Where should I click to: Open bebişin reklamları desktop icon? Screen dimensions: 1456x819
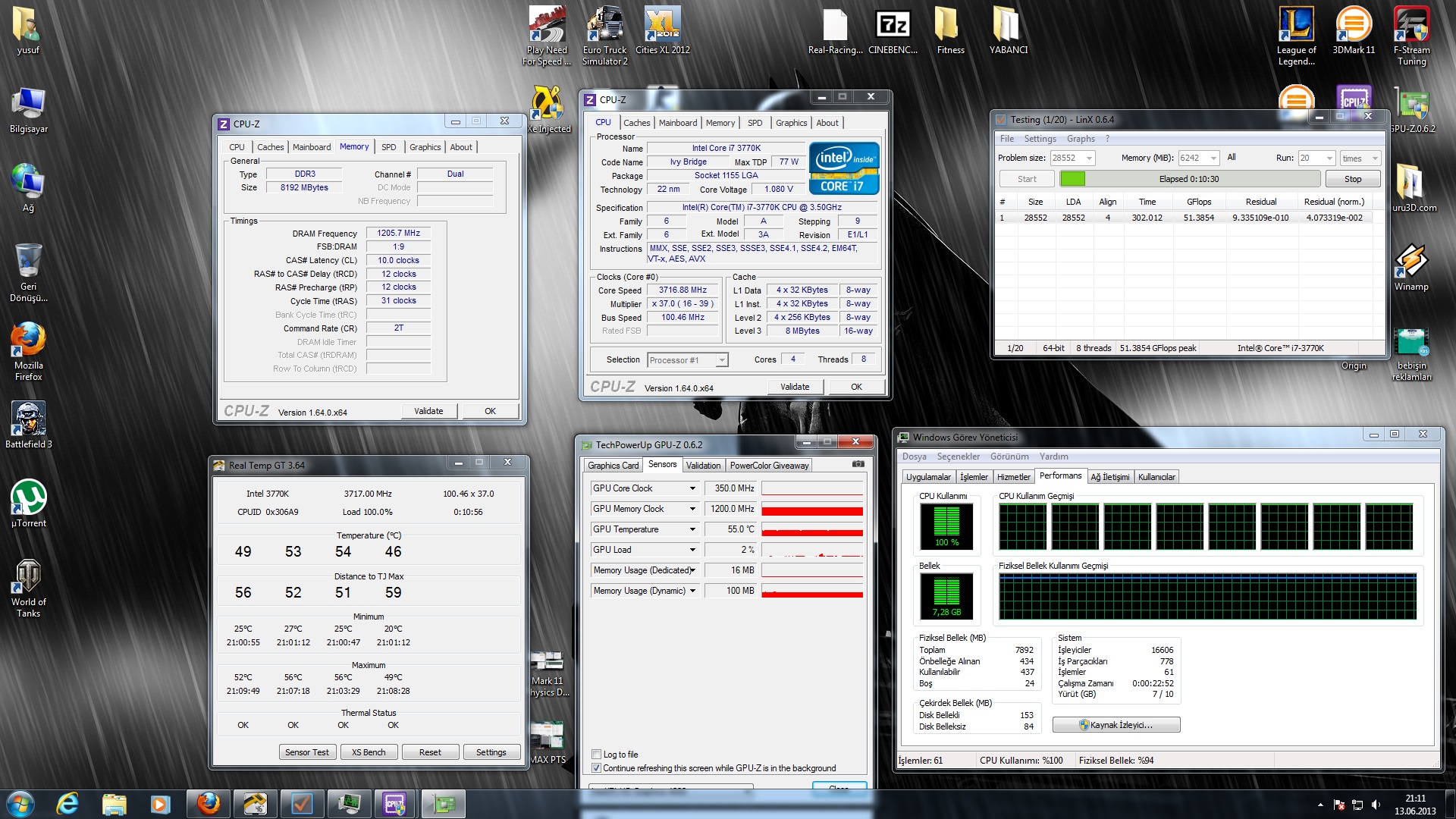[x=1411, y=355]
